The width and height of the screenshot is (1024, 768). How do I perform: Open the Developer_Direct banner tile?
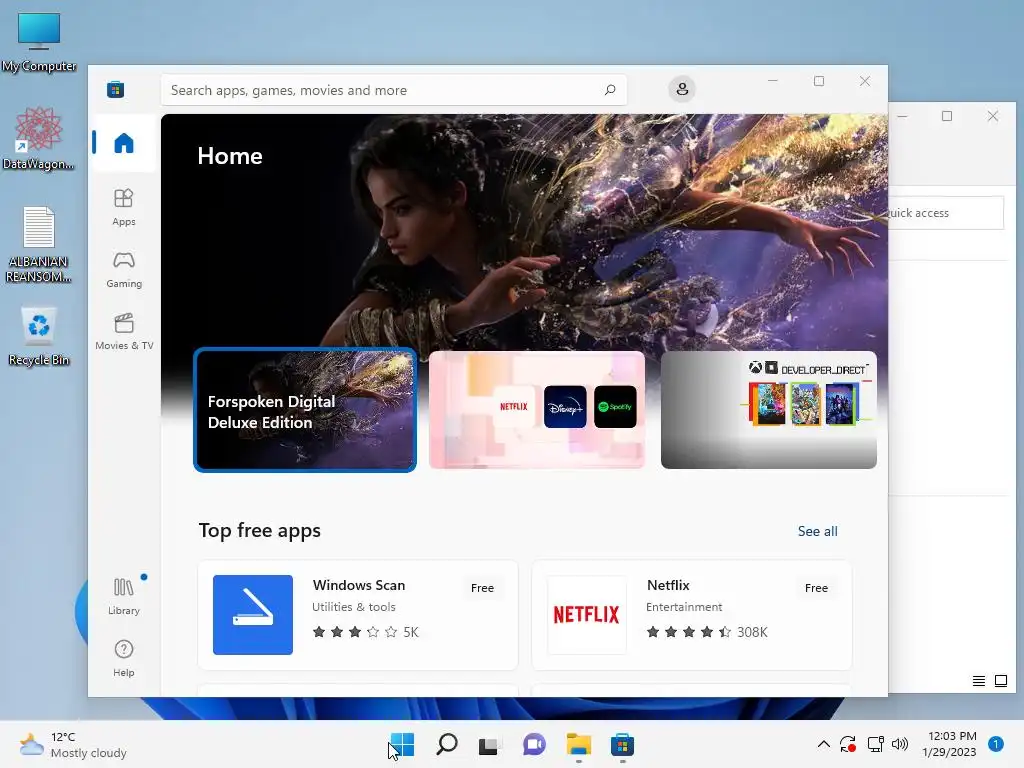coord(769,409)
